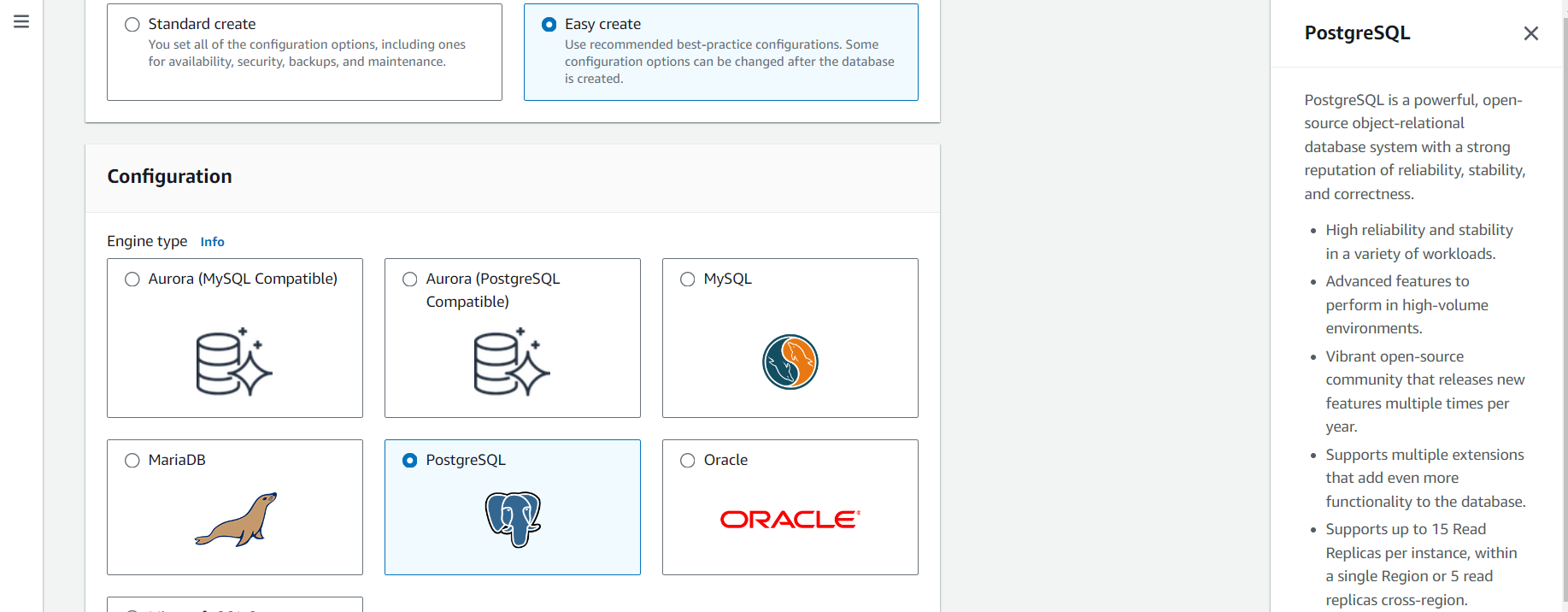Select the Easy create radio button
1568x612 pixels.
coord(549,25)
